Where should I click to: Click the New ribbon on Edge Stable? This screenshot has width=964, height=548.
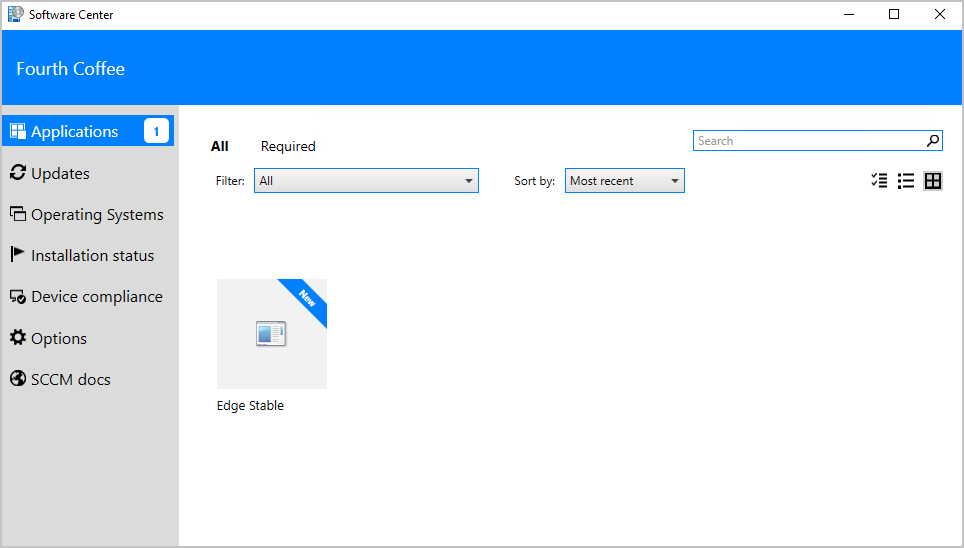click(307, 298)
